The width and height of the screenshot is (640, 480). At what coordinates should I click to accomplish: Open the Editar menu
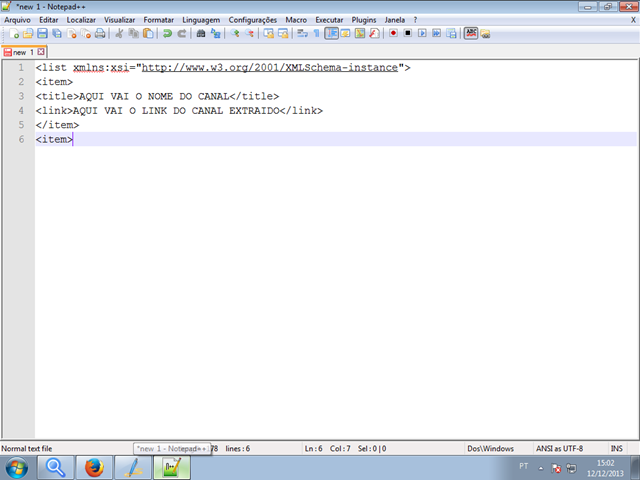pos(49,20)
